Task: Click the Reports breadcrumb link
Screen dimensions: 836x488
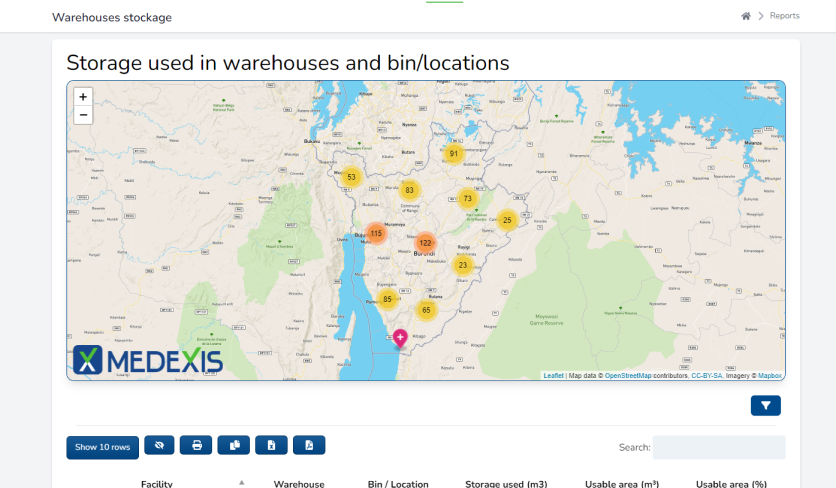Action: point(784,16)
